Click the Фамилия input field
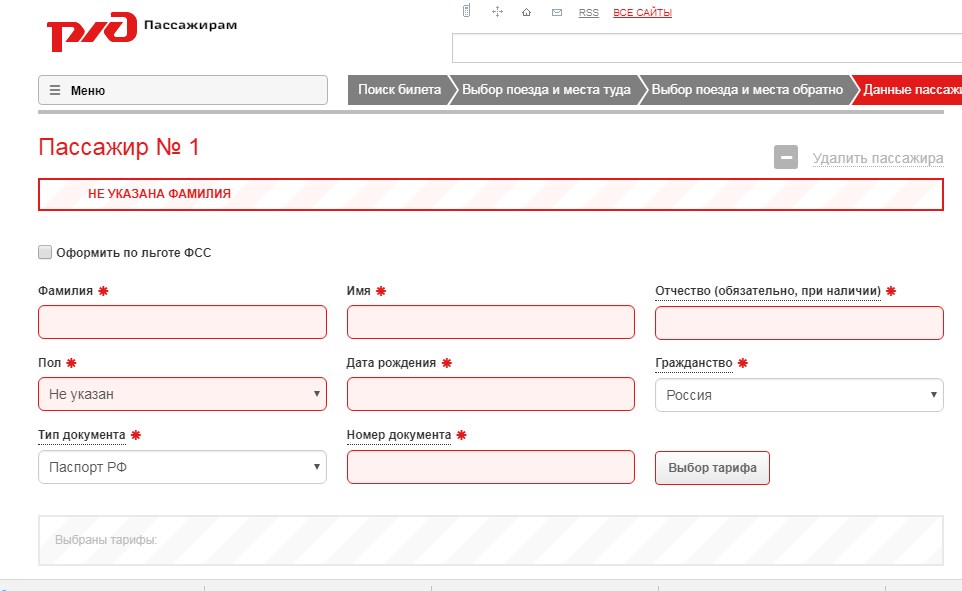This screenshot has width=962, height=591. click(182, 322)
